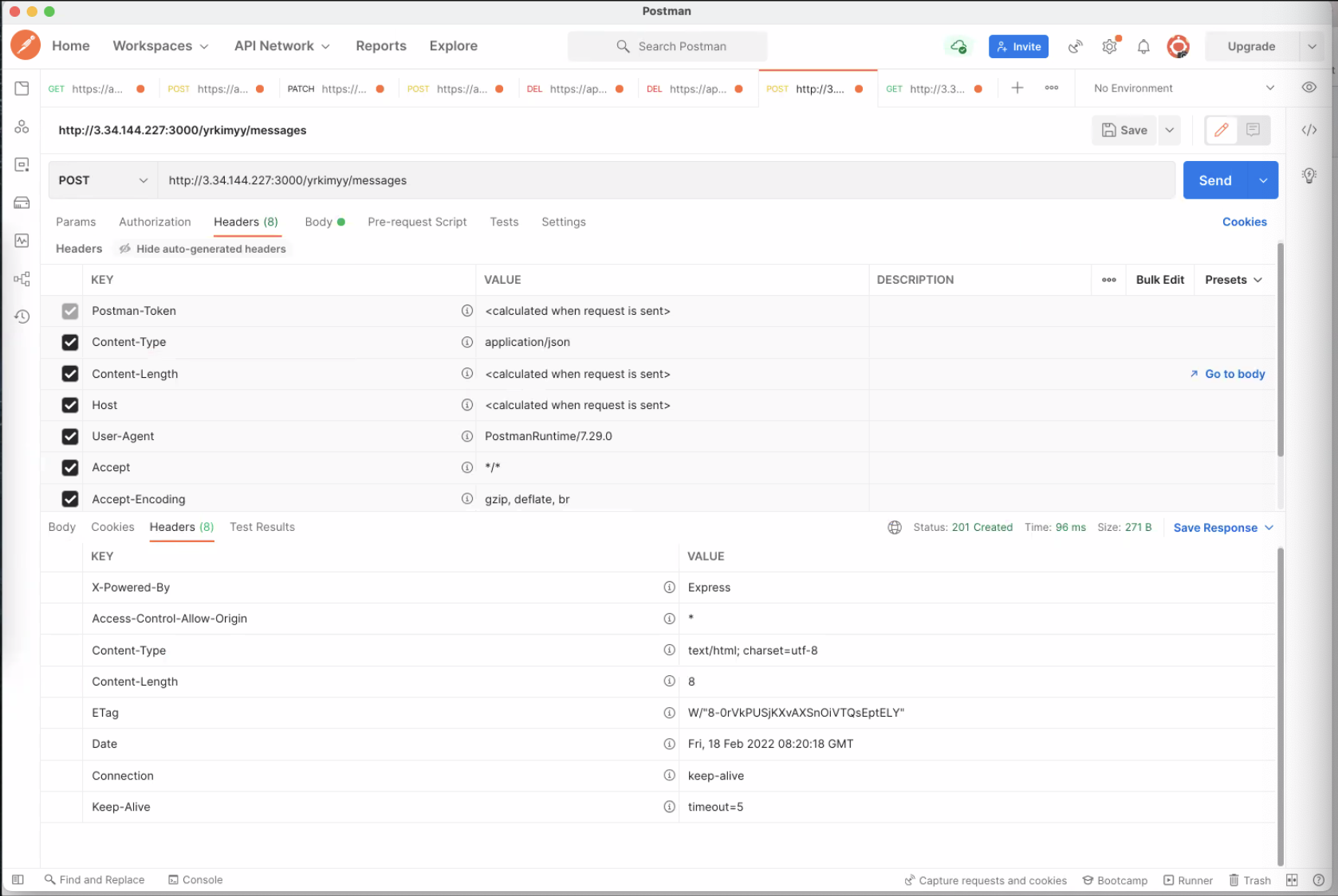Viewport: 1338px width, 896px height.
Task: Open the Send button dropdown arrow
Action: click(x=1263, y=180)
